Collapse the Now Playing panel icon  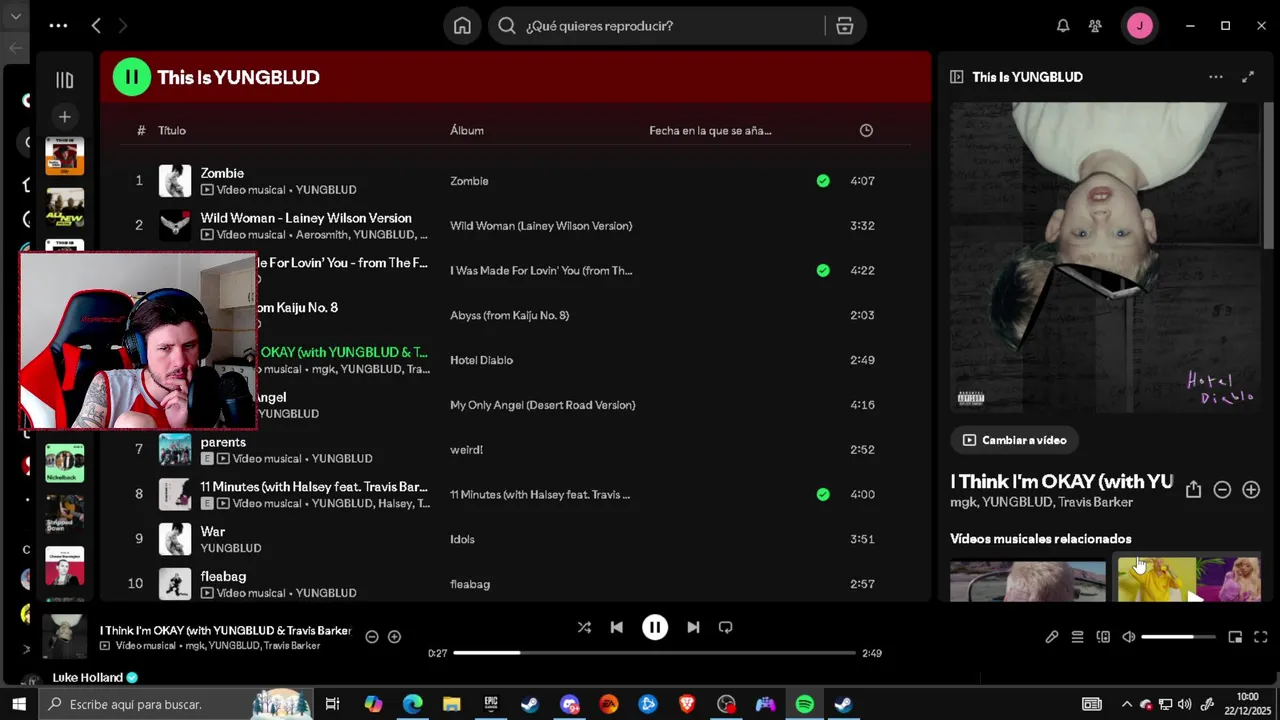click(x=957, y=77)
